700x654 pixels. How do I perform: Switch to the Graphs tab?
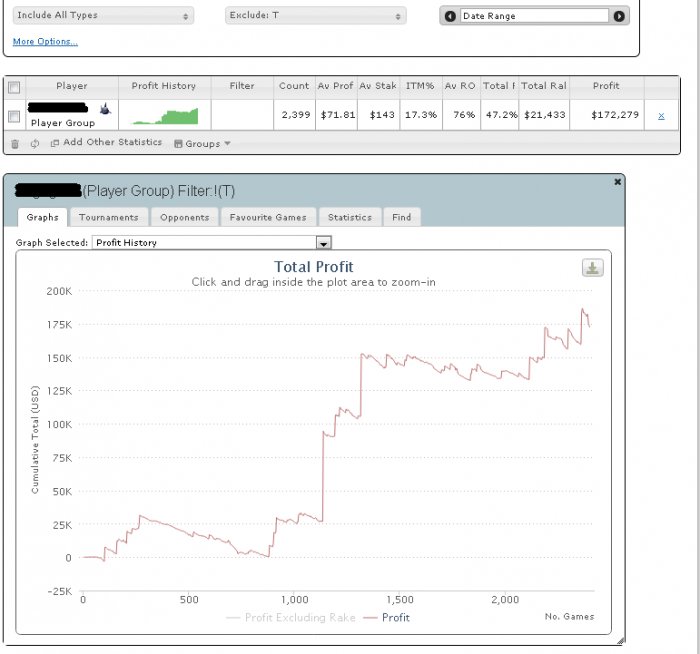[x=42, y=217]
